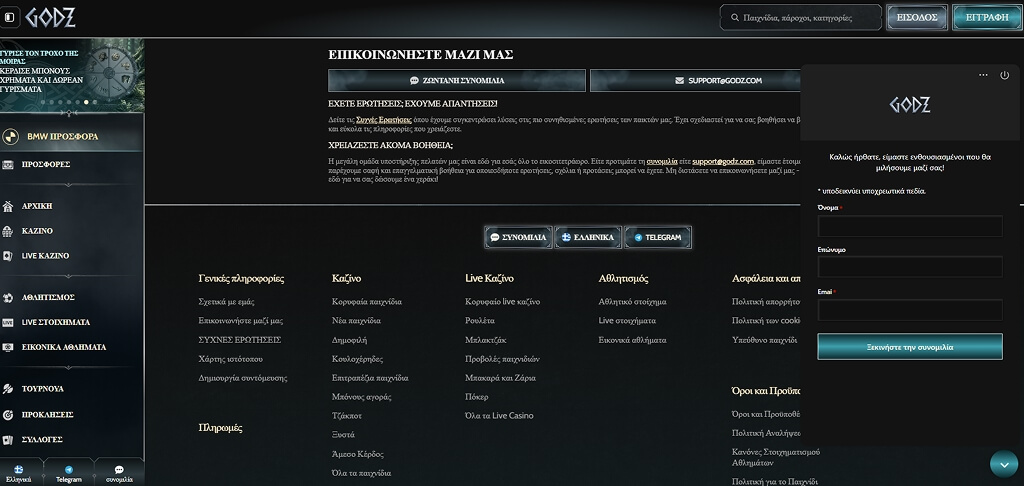Open the ΣΥΧΝΕΣ ΕΡΩΤΗΣΕΙΣ footer link

(240, 340)
